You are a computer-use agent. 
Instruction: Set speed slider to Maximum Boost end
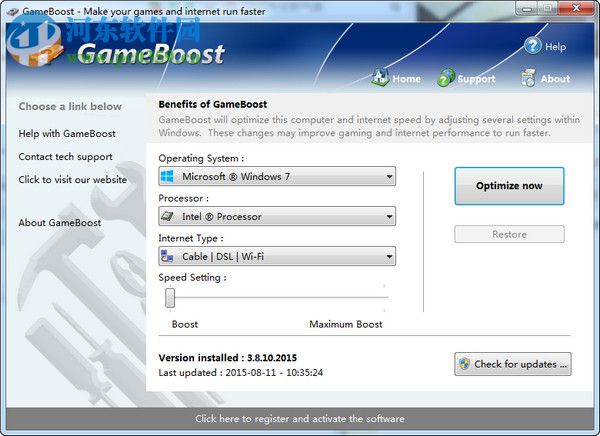(386, 297)
